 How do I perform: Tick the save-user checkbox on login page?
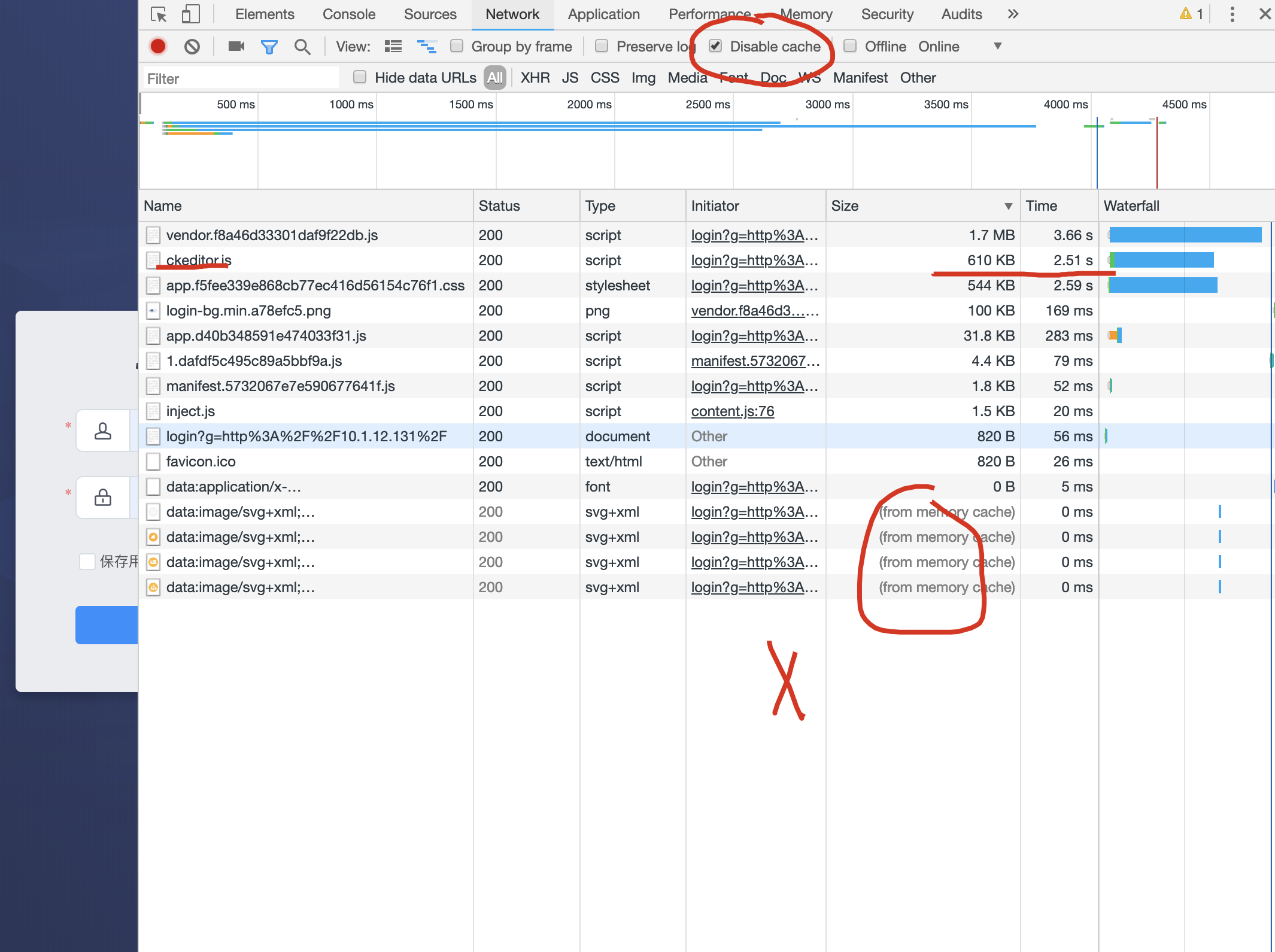pos(87,561)
